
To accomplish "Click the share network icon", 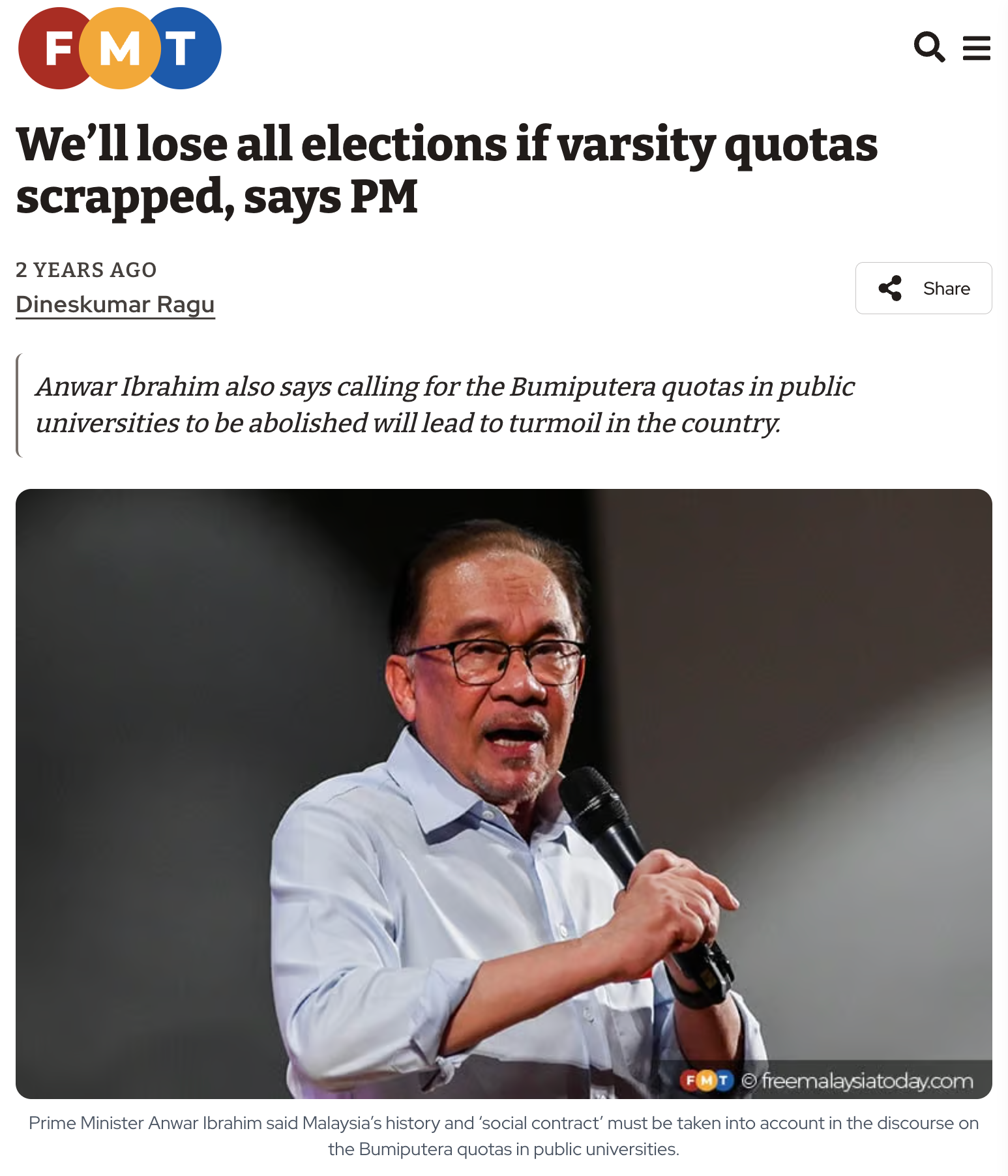I will pos(890,288).
